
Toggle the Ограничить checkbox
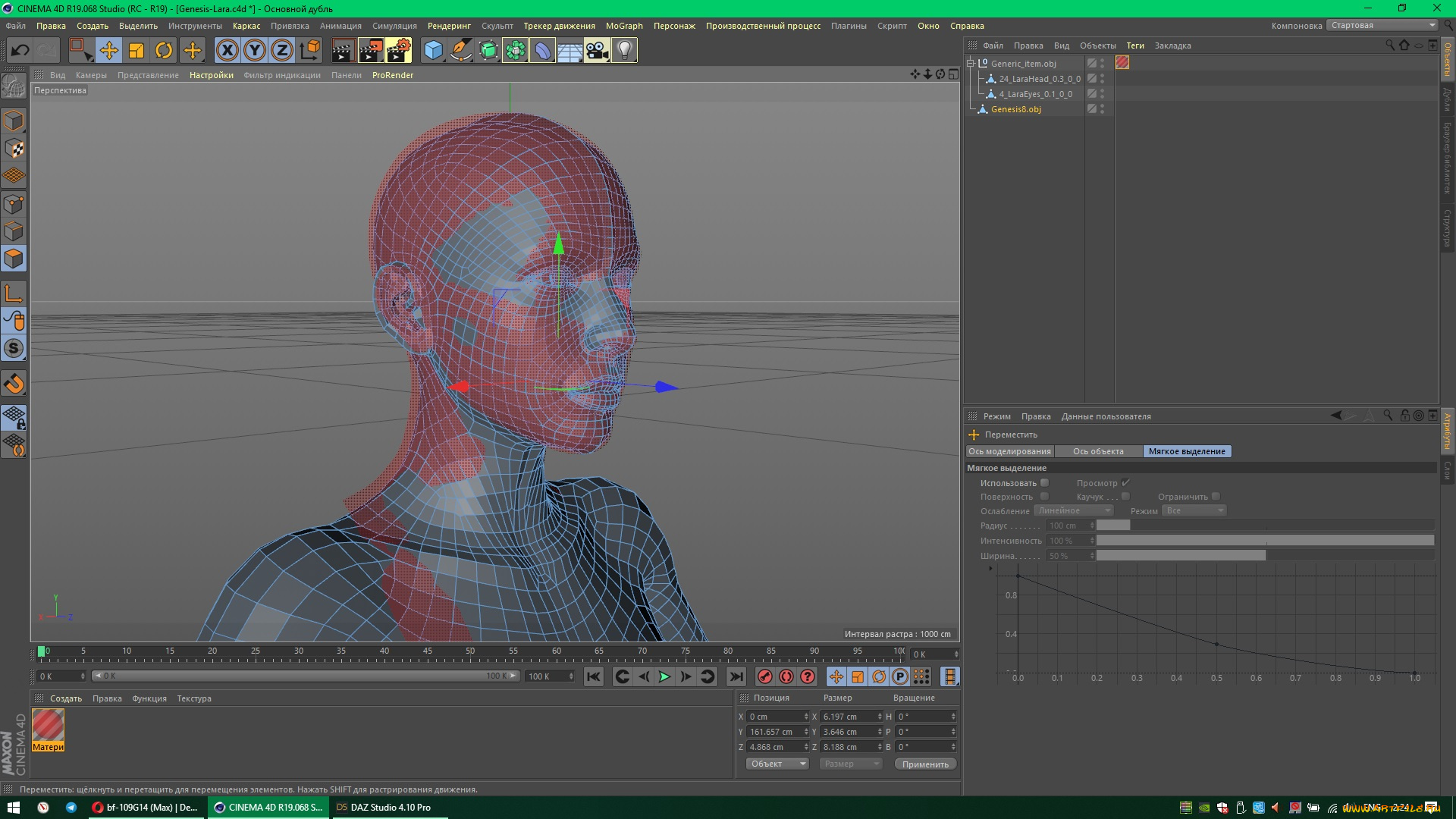click(x=1216, y=497)
